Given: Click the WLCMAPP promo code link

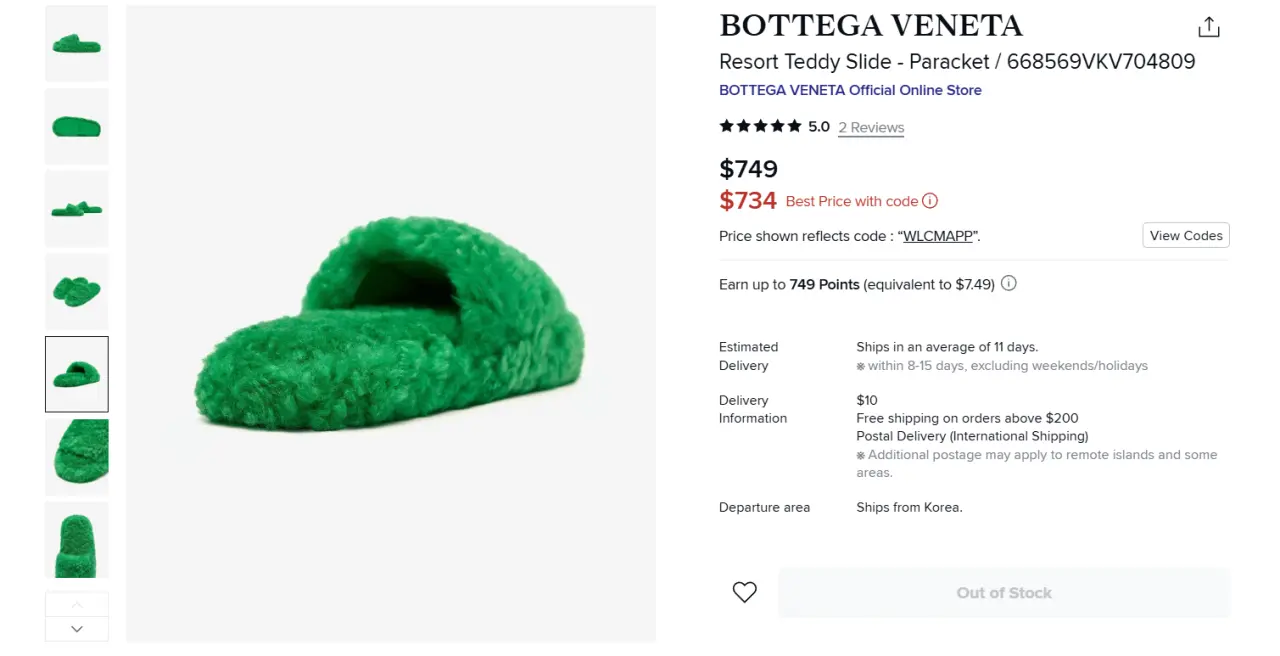Looking at the screenshot, I should coord(940,237).
